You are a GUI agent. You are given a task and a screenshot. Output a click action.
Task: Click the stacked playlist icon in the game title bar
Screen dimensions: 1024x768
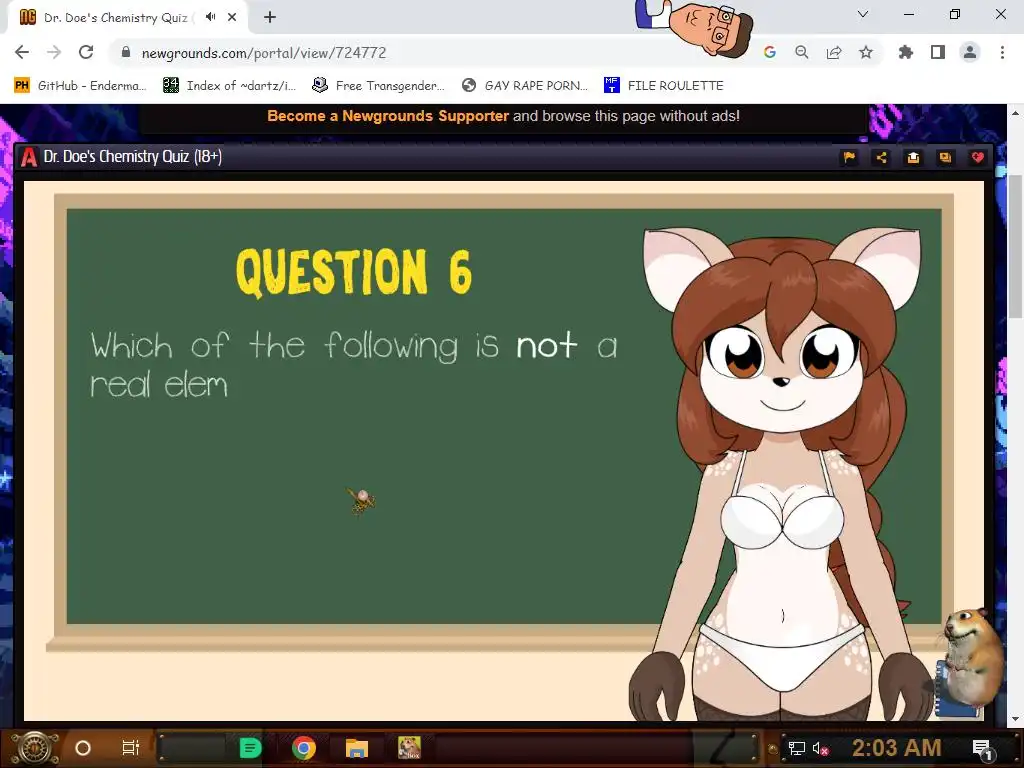945,157
